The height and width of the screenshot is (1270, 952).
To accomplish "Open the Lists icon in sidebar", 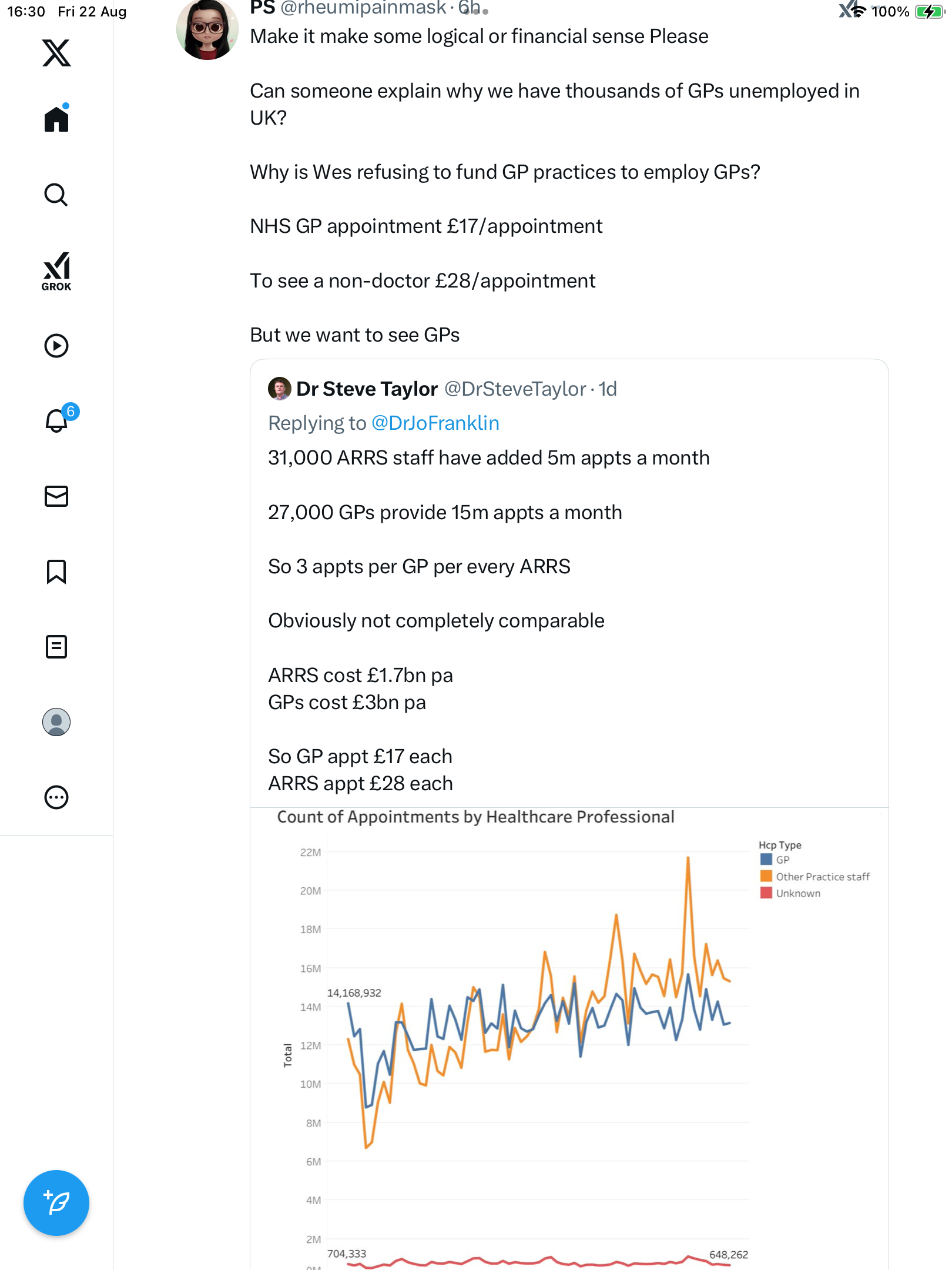I will 56,647.
